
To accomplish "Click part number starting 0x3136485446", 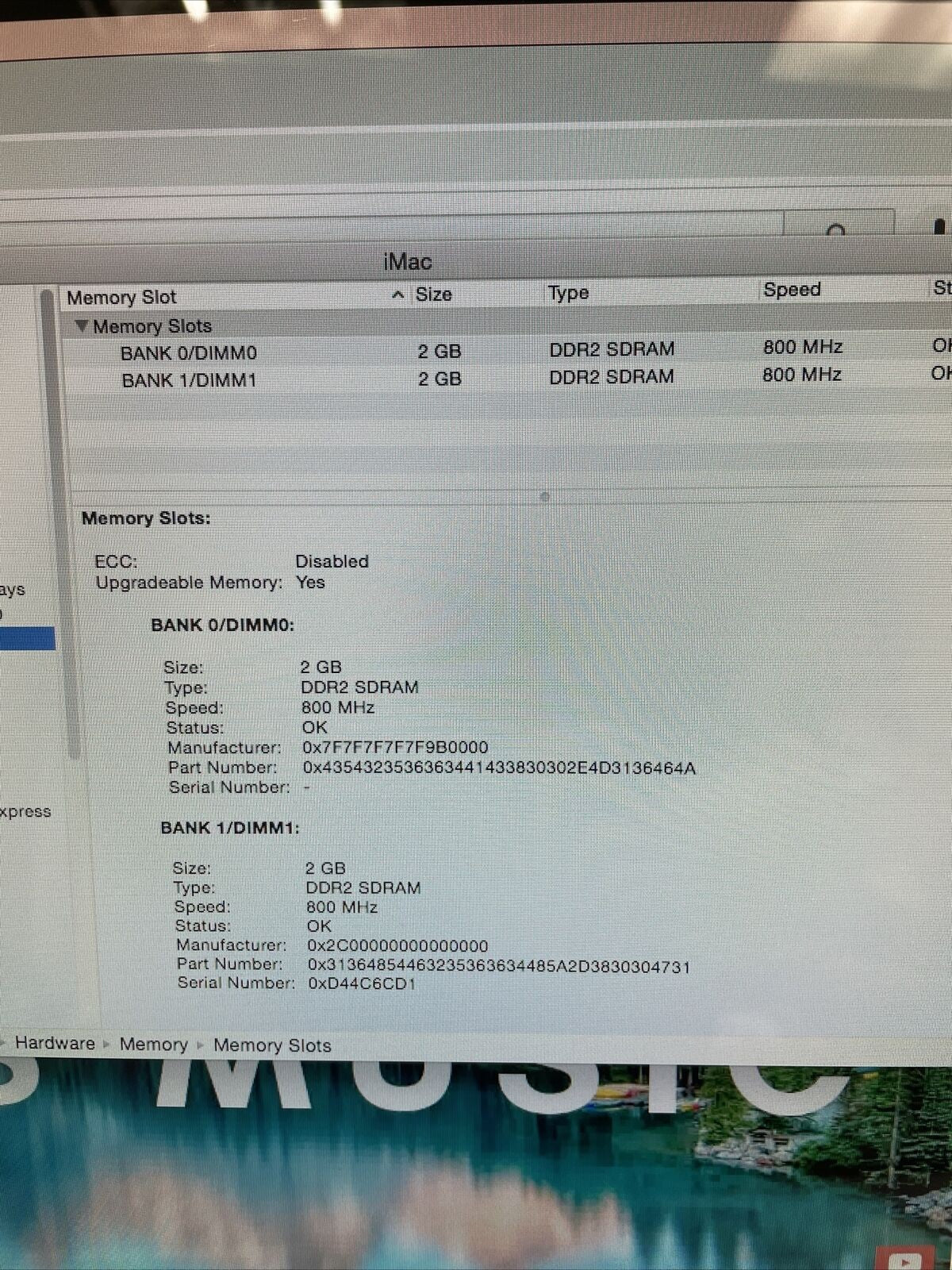I will pos(499,966).
